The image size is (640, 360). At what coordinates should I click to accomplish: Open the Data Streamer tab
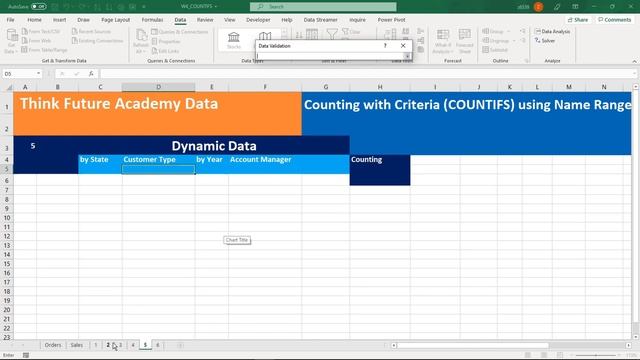(320, 20)
